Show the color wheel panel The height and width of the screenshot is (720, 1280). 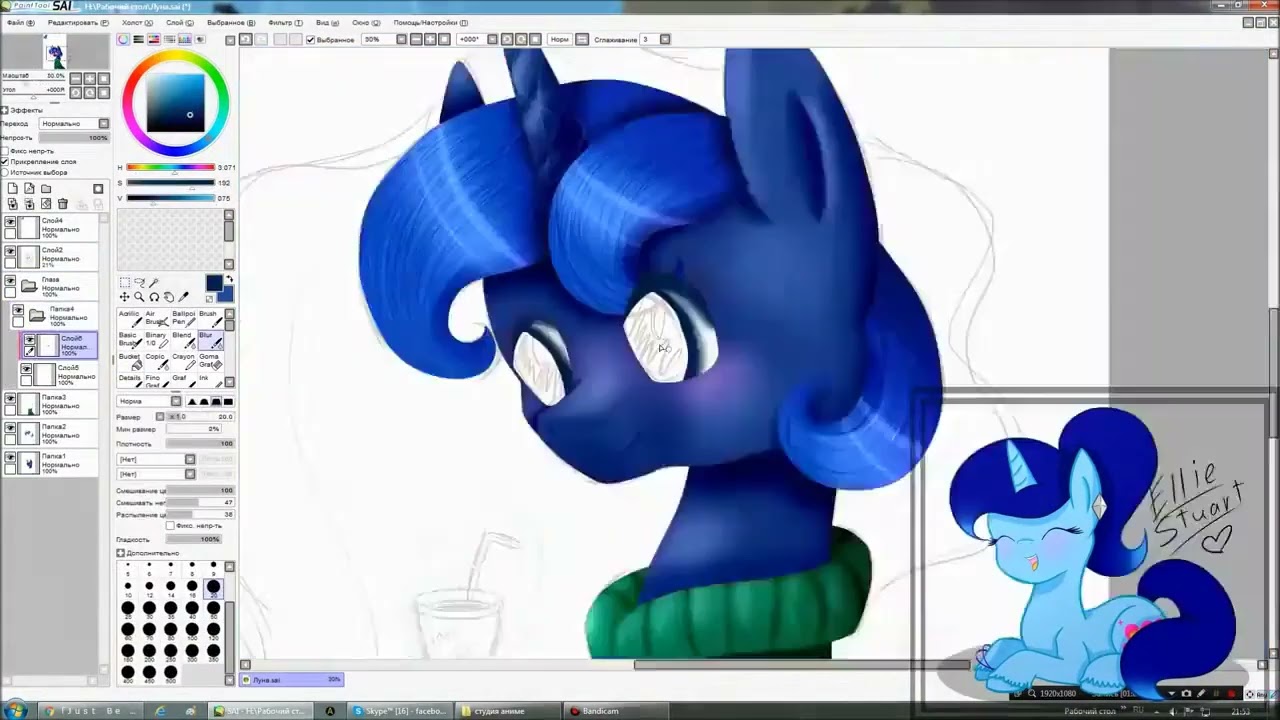point(123,39)
